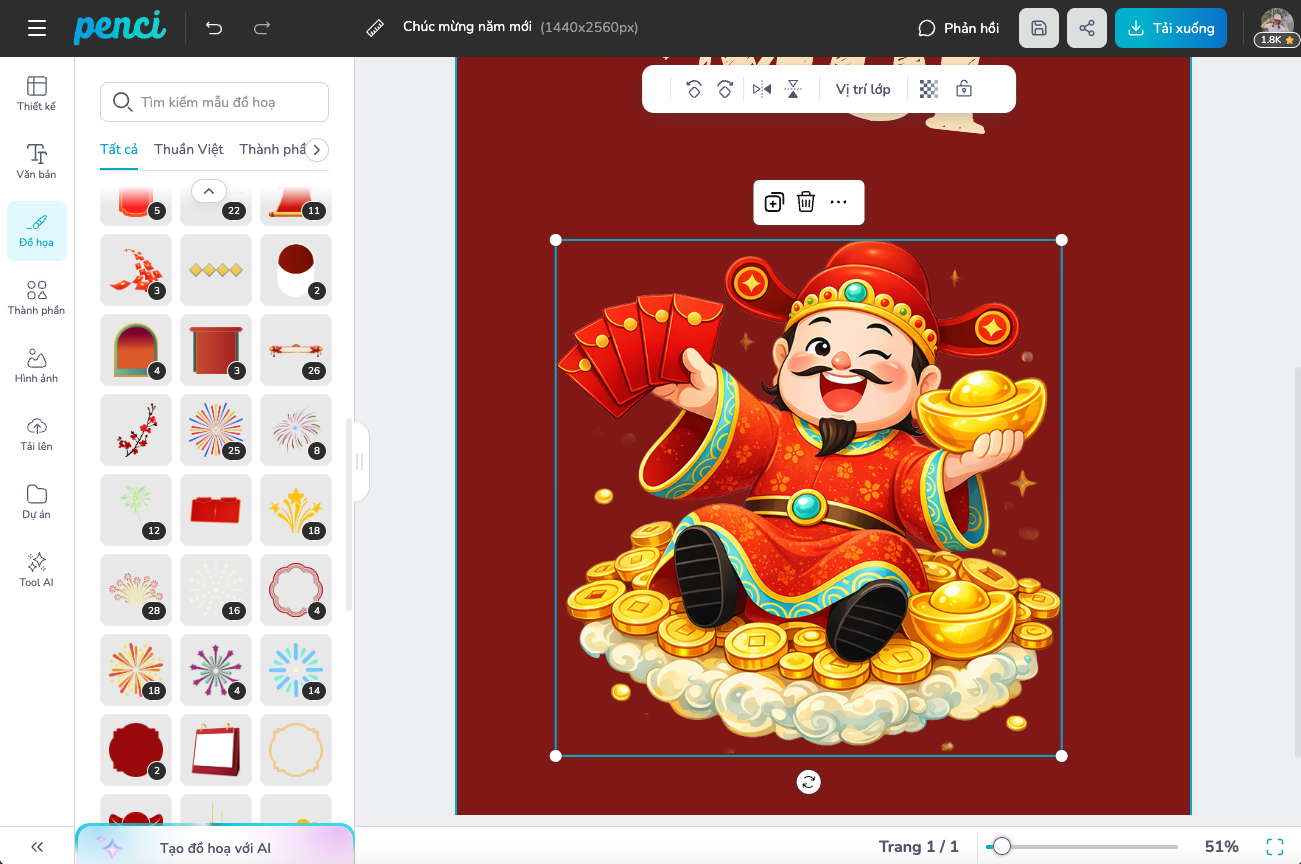
Task: Click Tạo đồ hoạ với AI button
Action: pyautogui.click(x=215, y=848)
